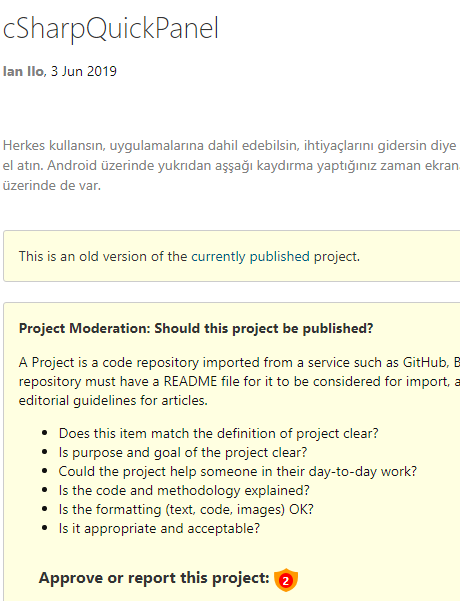Click the 'This is an old version' notice
This screenshot has width=460, height=601.
point(189,256)
